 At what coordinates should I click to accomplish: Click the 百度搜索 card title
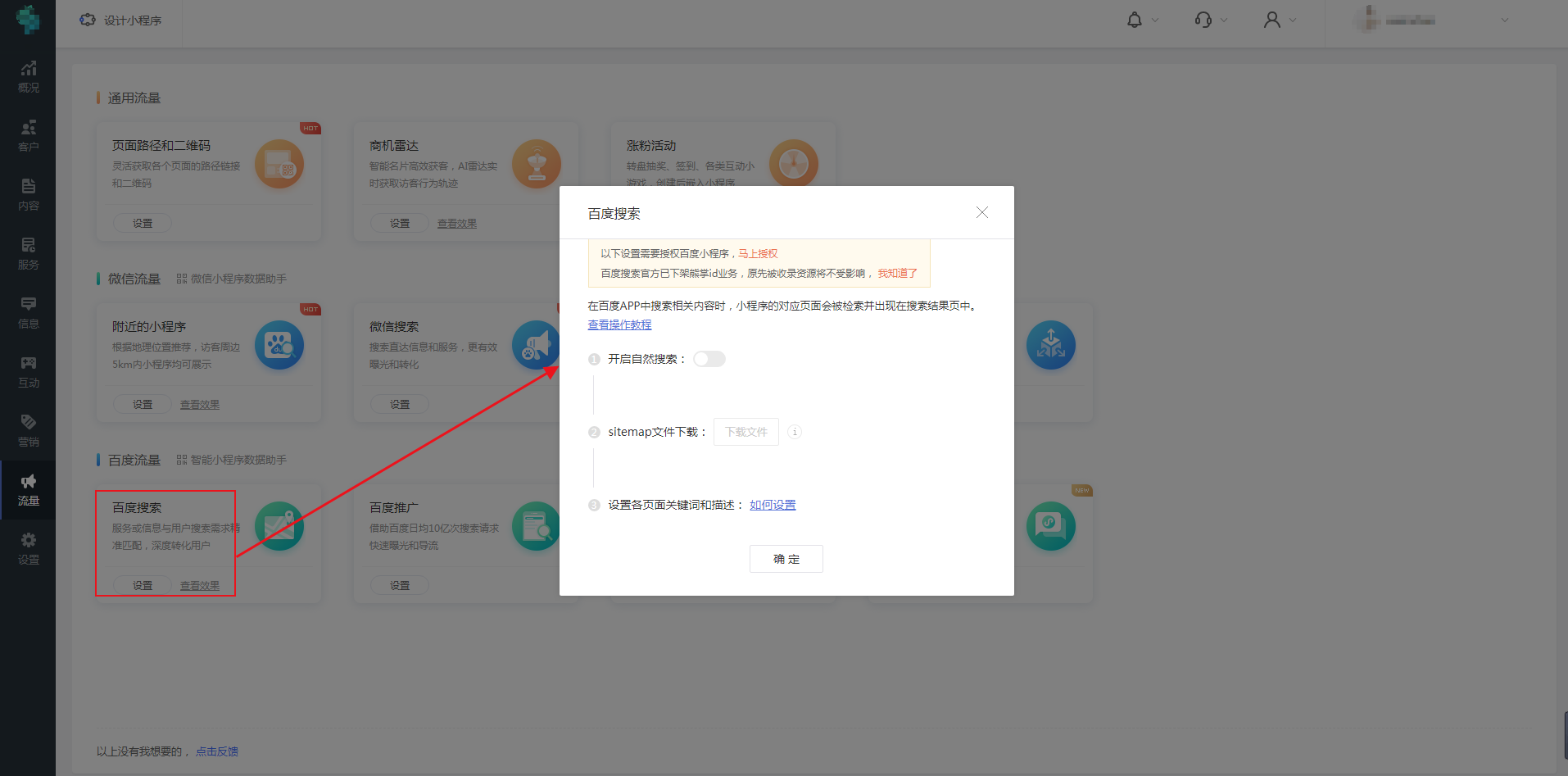(137, 508)
